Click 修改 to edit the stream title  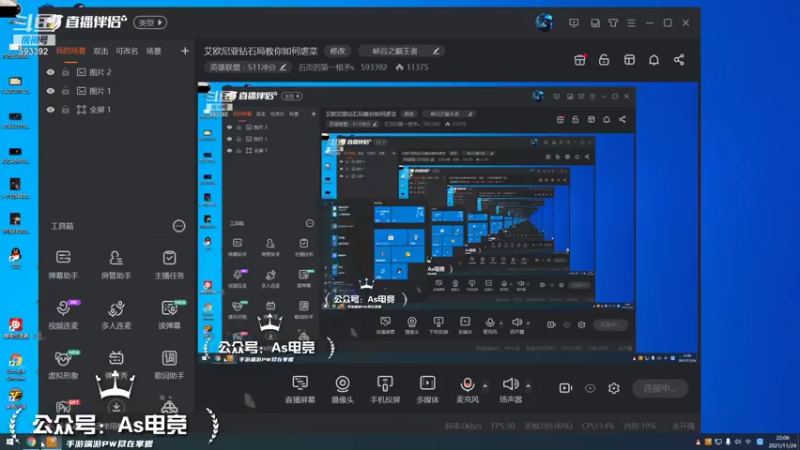pyautogui.click(x=337, y=51)
